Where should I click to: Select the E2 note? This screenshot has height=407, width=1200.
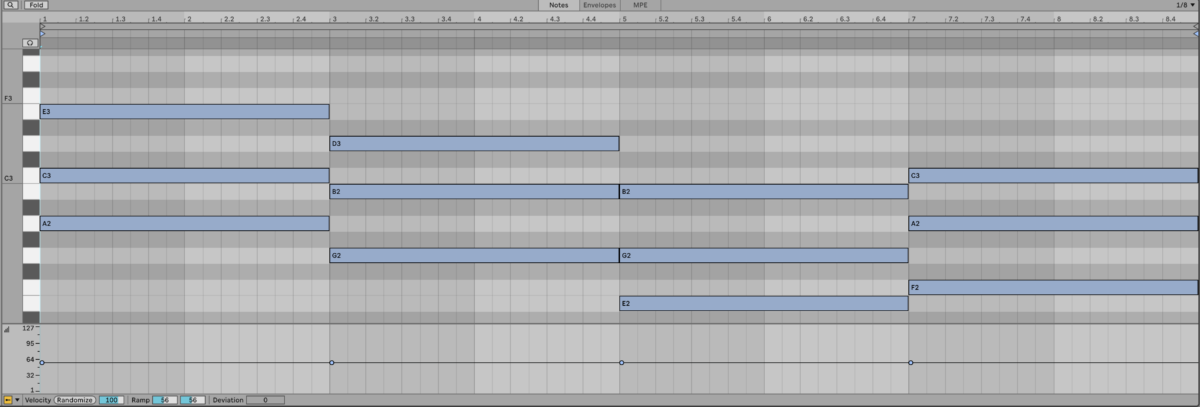[764, 303]
